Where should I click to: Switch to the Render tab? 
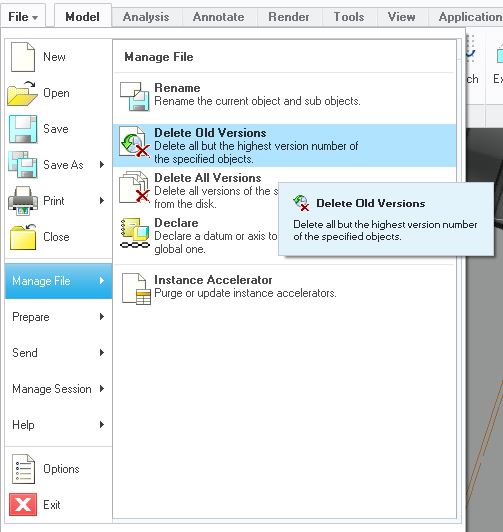point(289,17)
